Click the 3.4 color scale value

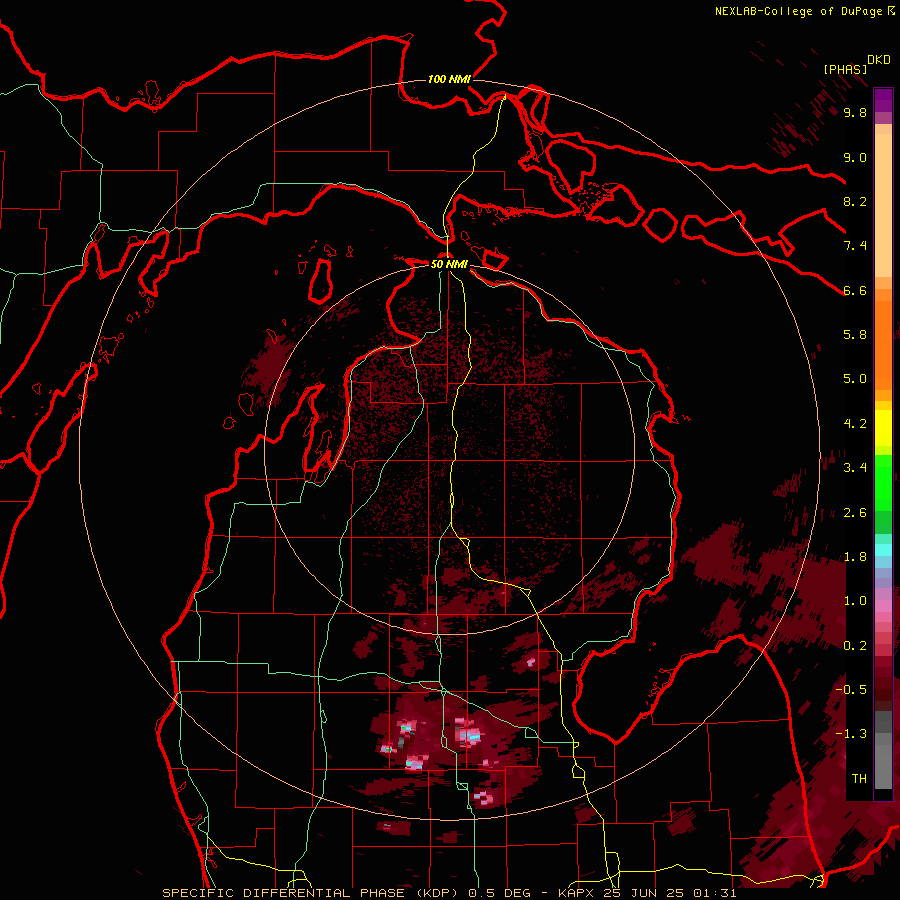click(855, 468)
